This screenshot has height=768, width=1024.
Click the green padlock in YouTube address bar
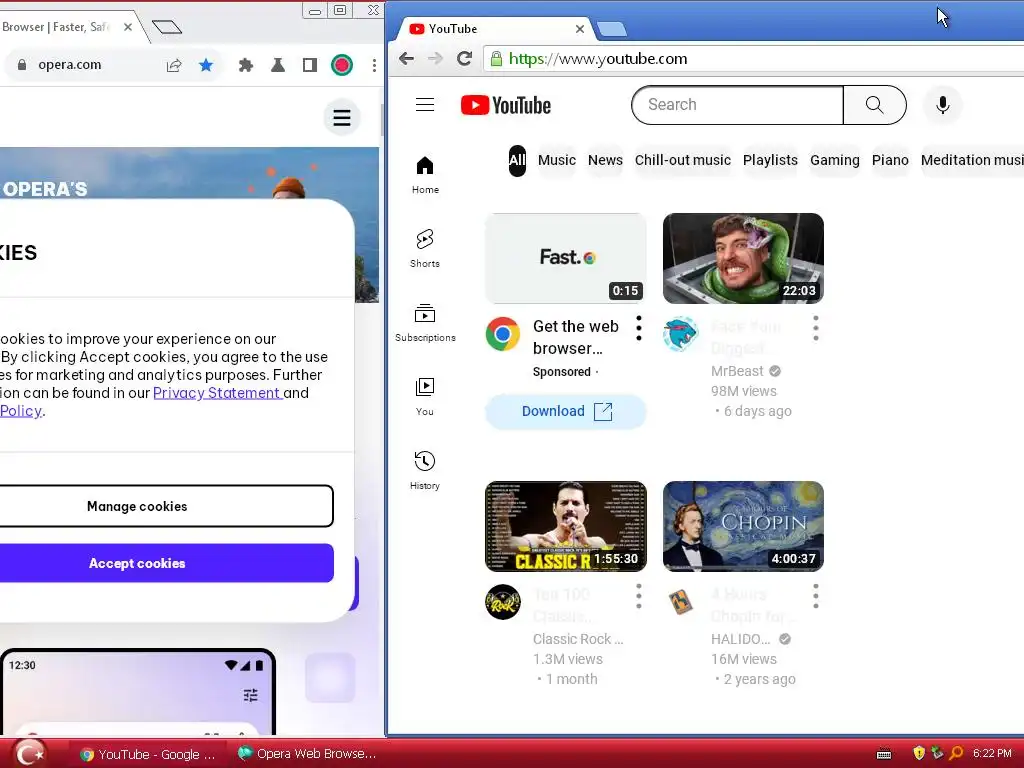496,59
